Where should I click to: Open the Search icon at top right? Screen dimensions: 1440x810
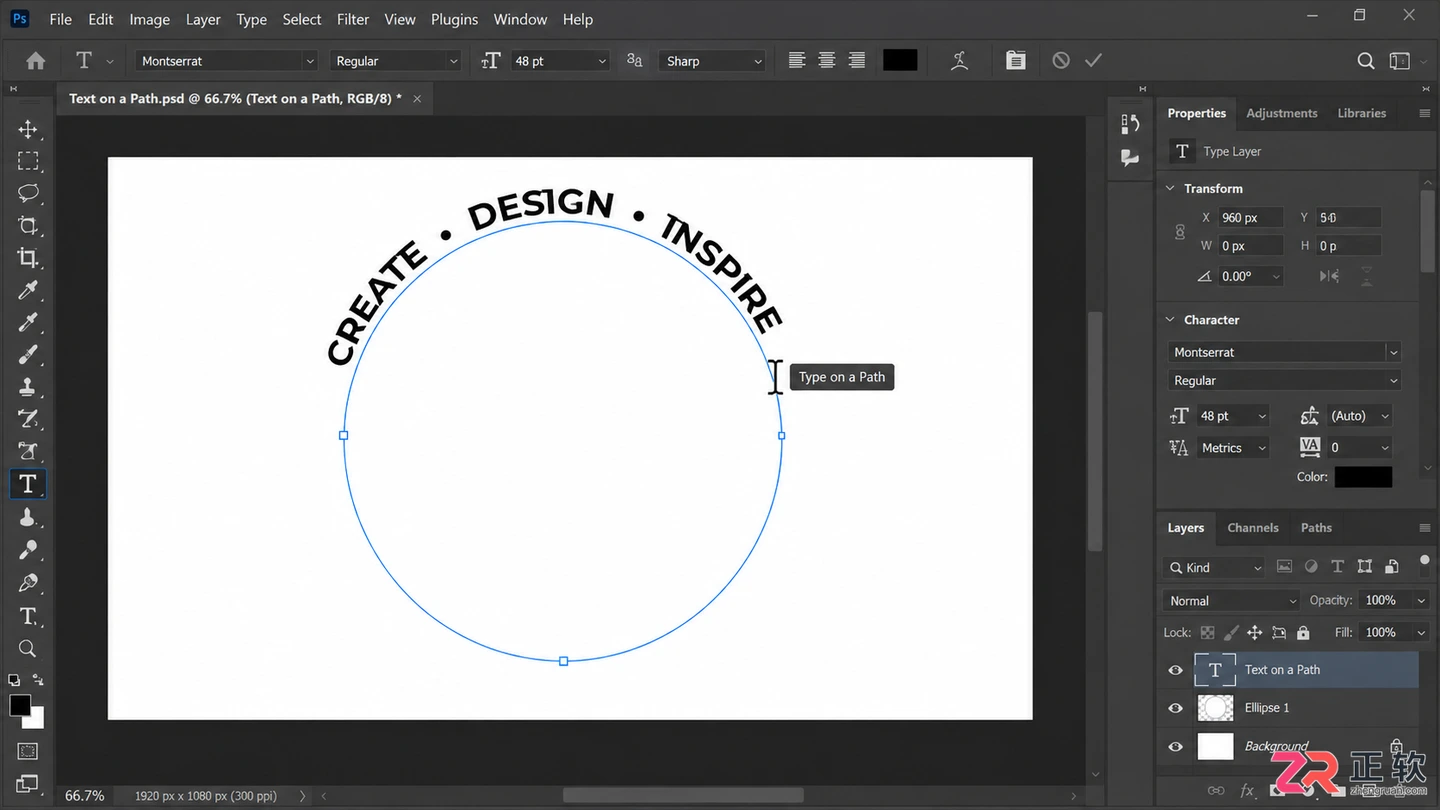(x=1366, y=61)
